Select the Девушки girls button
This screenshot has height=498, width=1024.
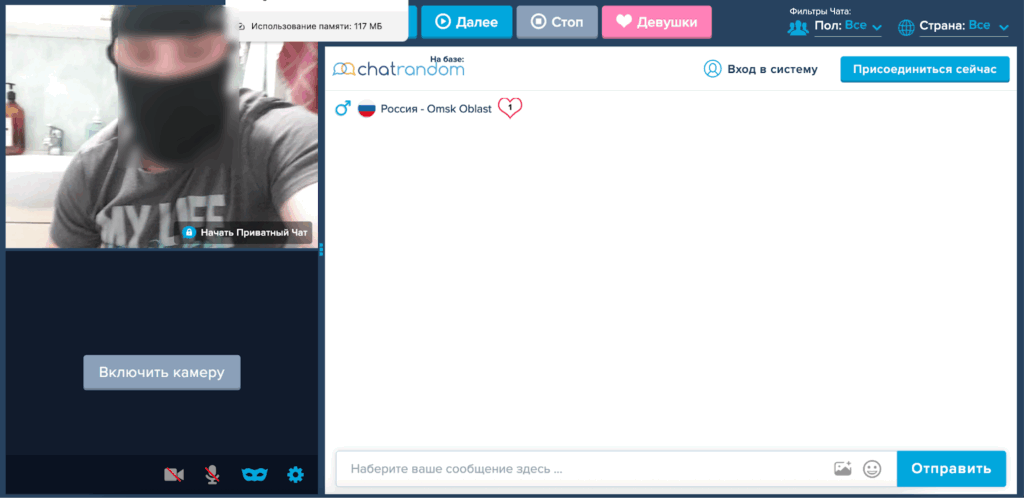[656, 21]
